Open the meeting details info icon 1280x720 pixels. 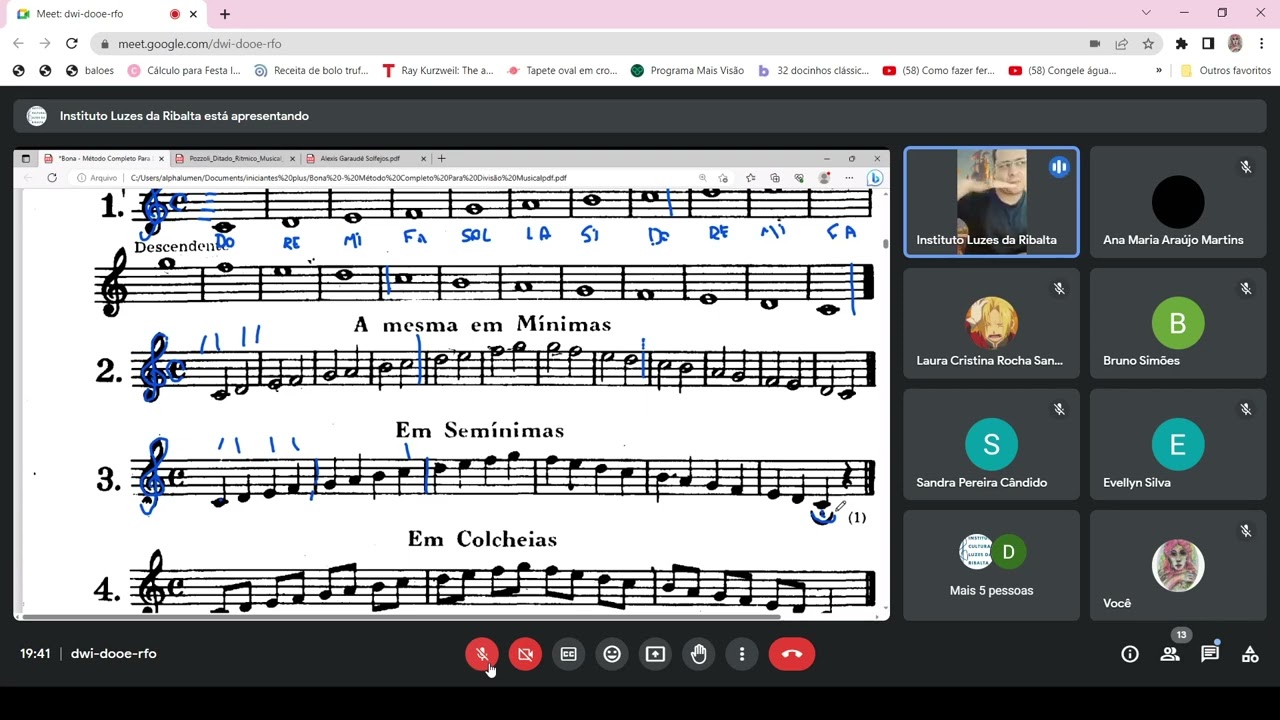pyautogui.click(x=1130, y=654)
